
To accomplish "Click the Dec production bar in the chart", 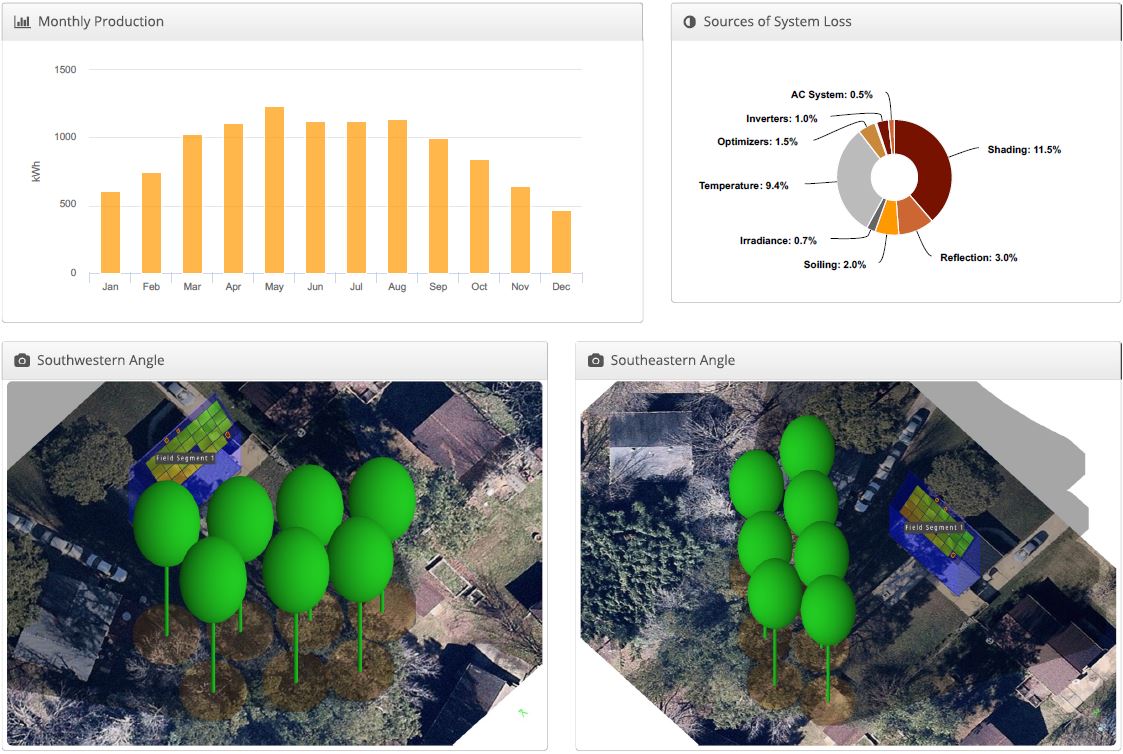I will tap(561, 240).
